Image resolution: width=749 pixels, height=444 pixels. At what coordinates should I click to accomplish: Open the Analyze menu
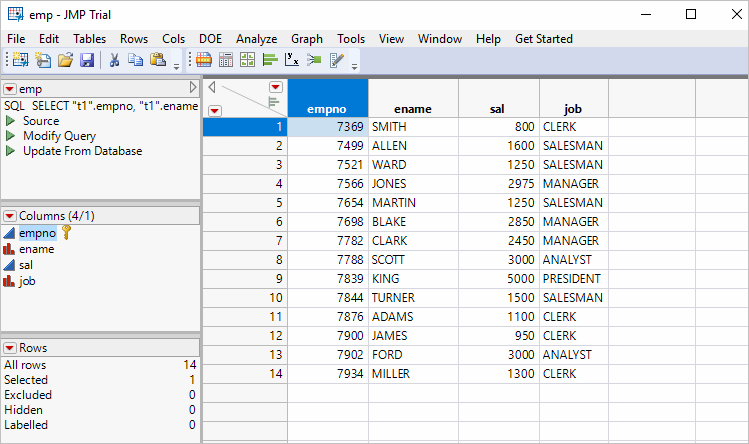[x=256, y=38]
